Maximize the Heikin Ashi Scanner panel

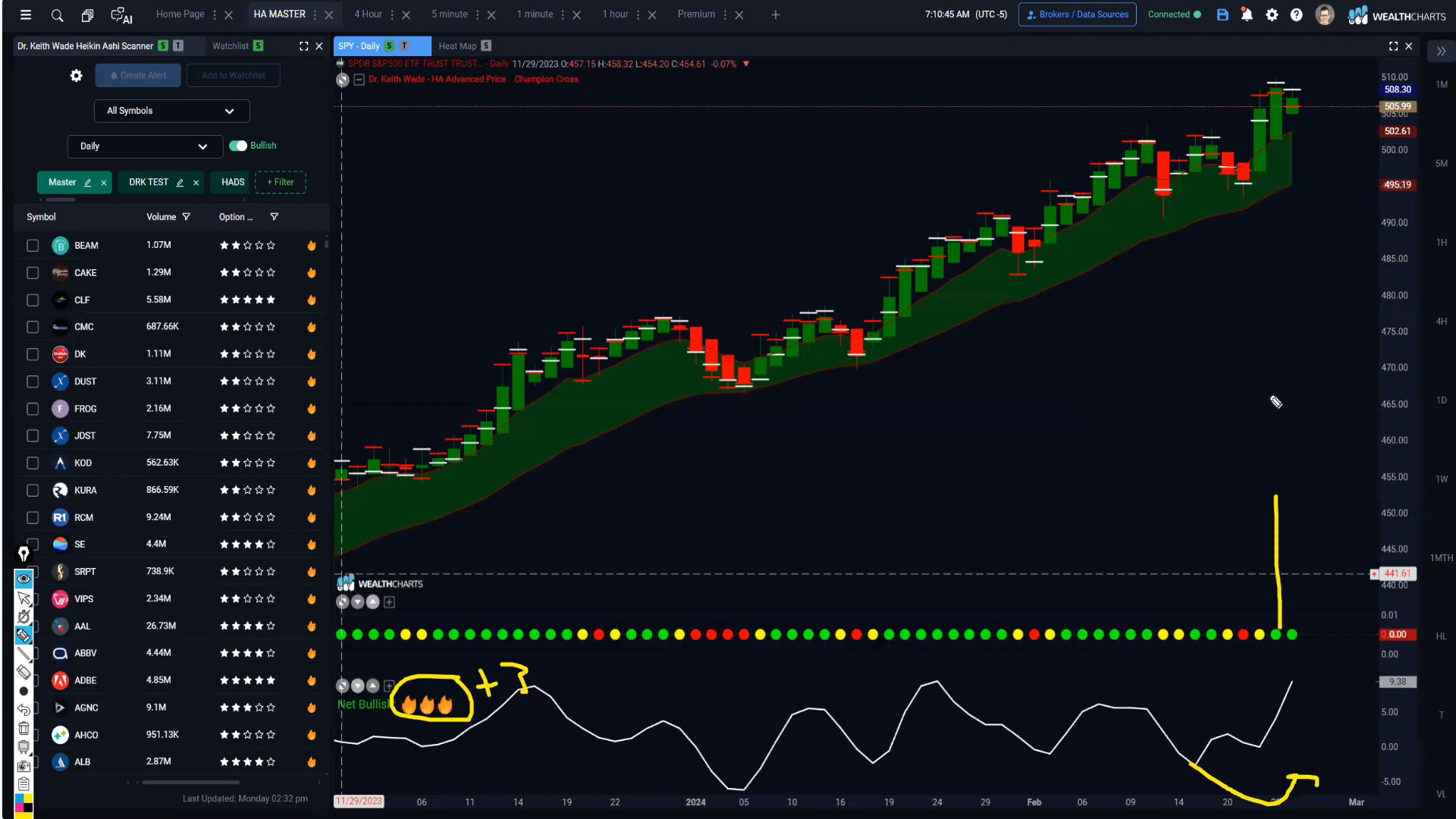pos(303,46)
